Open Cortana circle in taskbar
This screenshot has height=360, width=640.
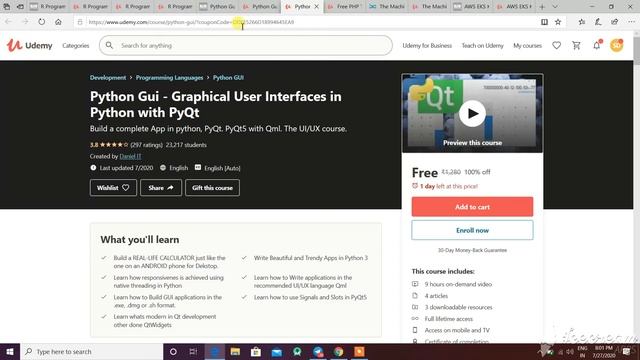[173, 351]
